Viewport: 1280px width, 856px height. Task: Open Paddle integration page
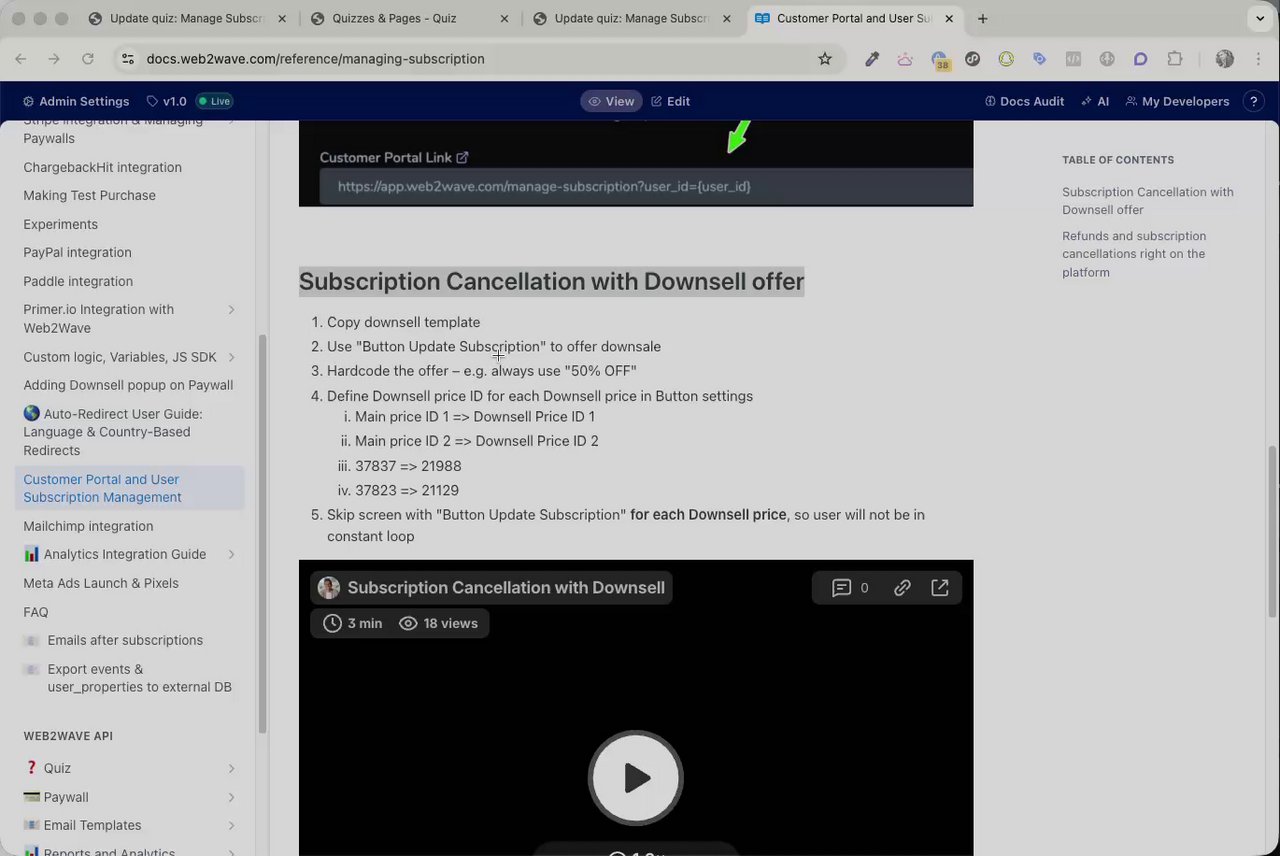(78, 281)
